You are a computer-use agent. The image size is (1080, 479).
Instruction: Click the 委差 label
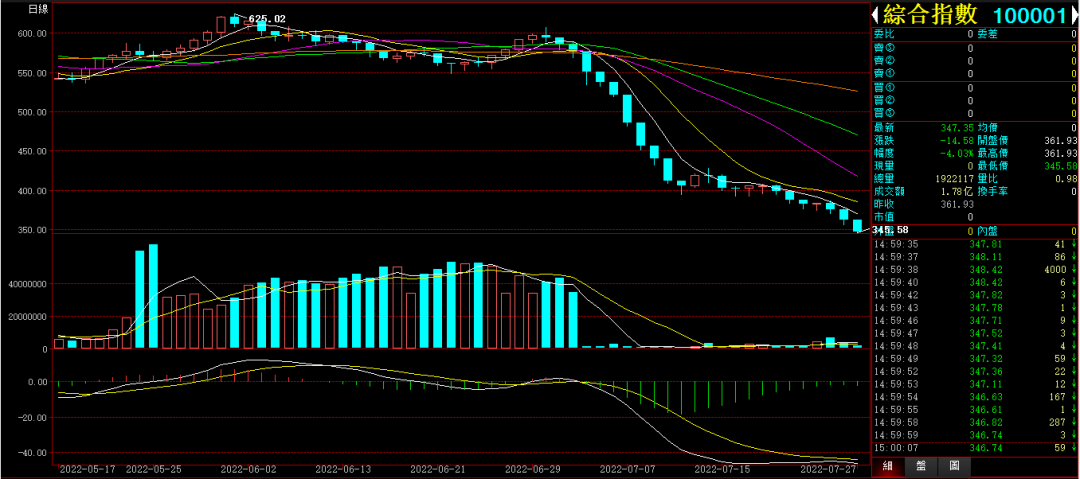tap(988, 34)
